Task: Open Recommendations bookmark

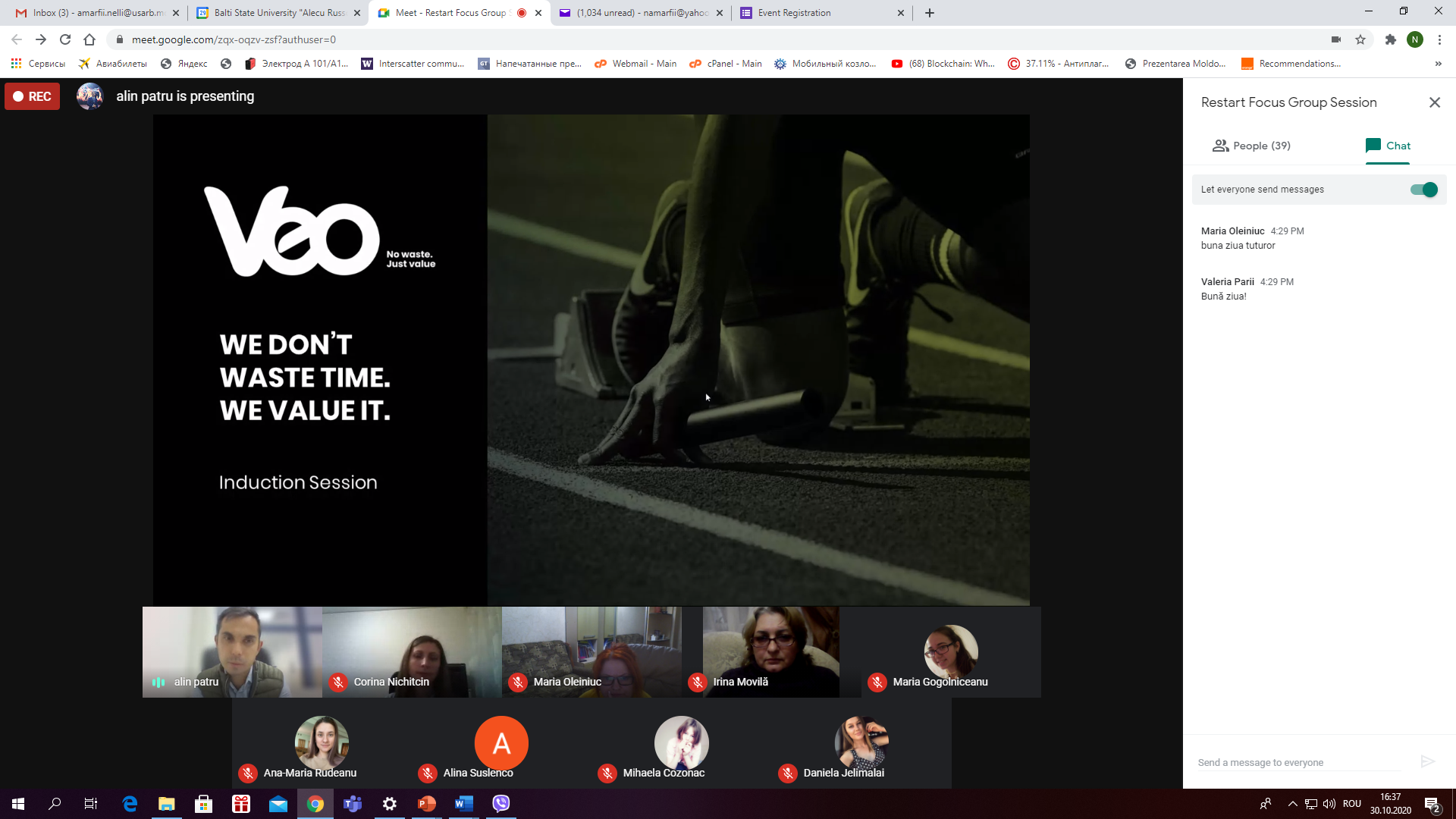Action: 1291,64
